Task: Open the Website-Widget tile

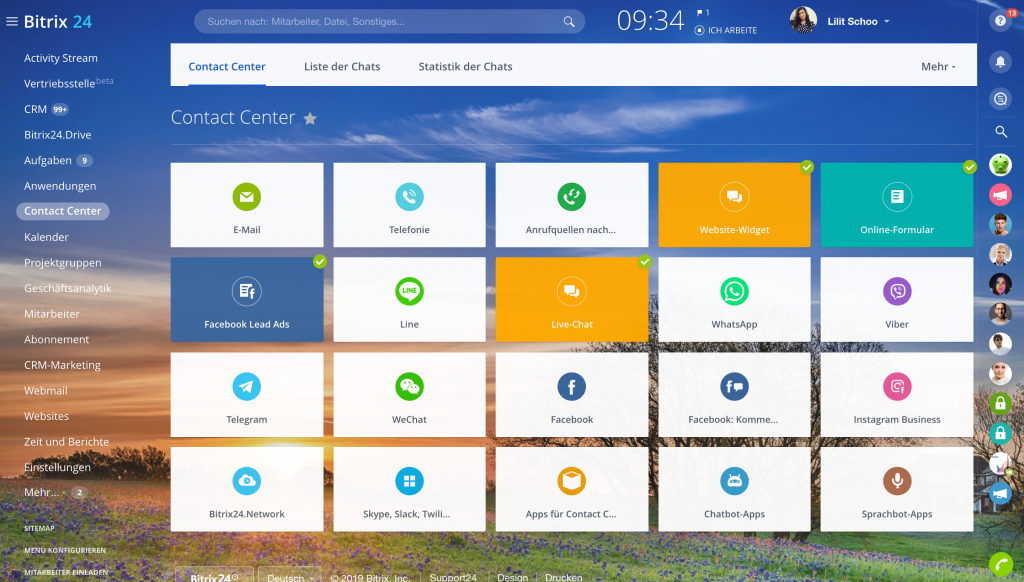Action: [x=734, y=205]
